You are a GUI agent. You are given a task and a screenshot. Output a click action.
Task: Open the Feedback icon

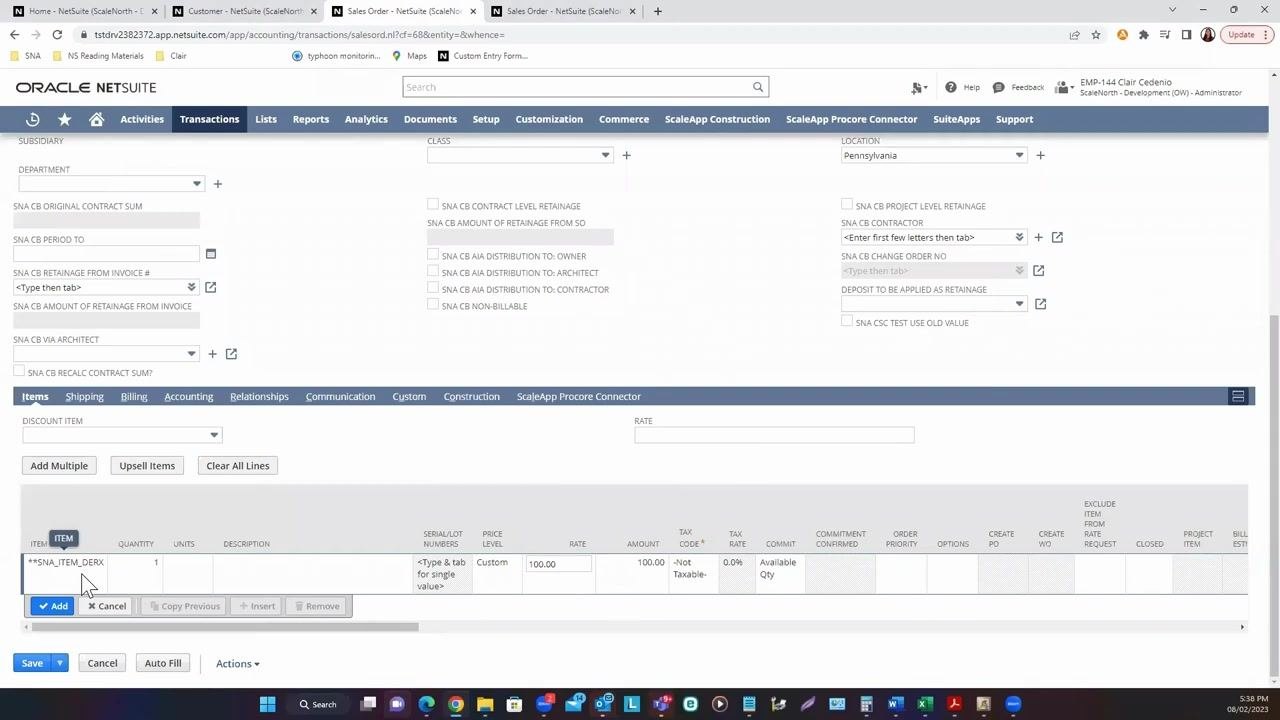tap(998, 87)
